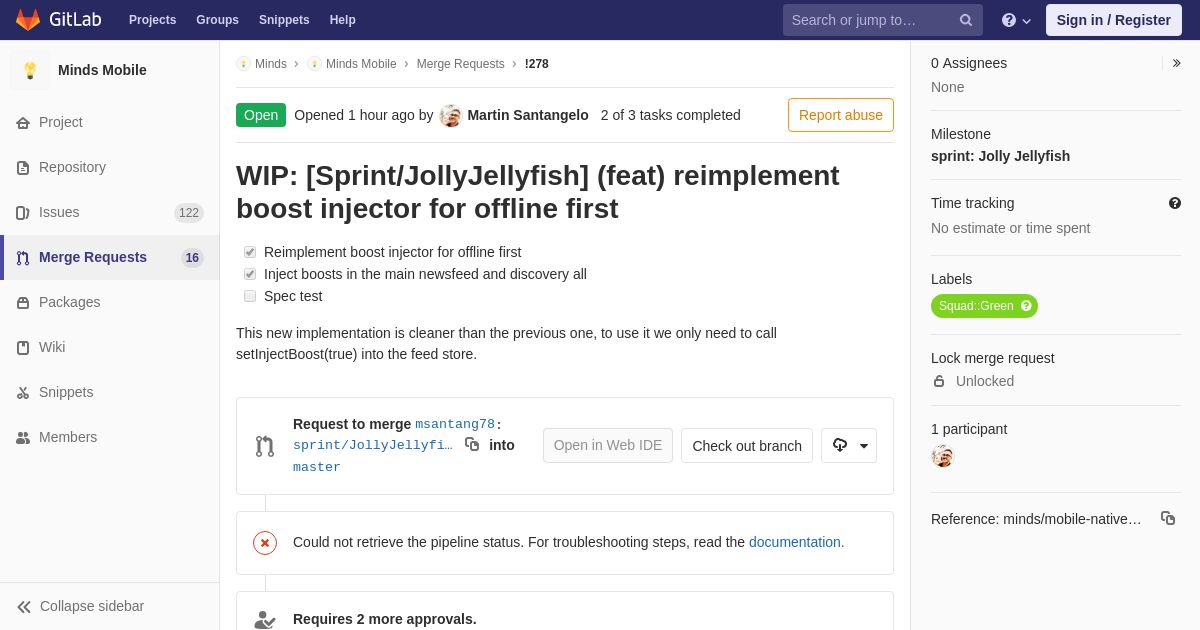Copy the source branch name icon

(472, 444)
